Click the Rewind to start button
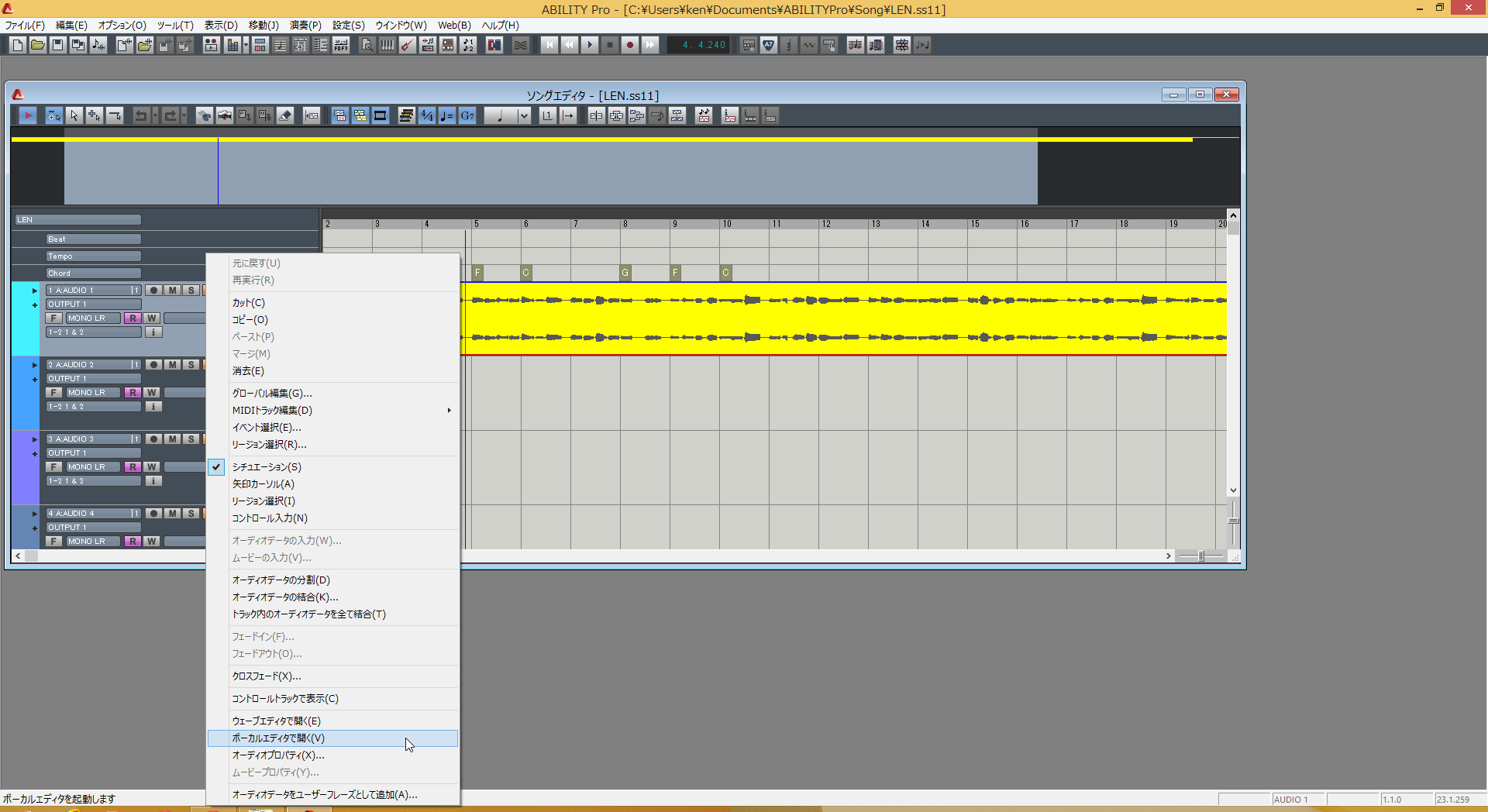 549,45
